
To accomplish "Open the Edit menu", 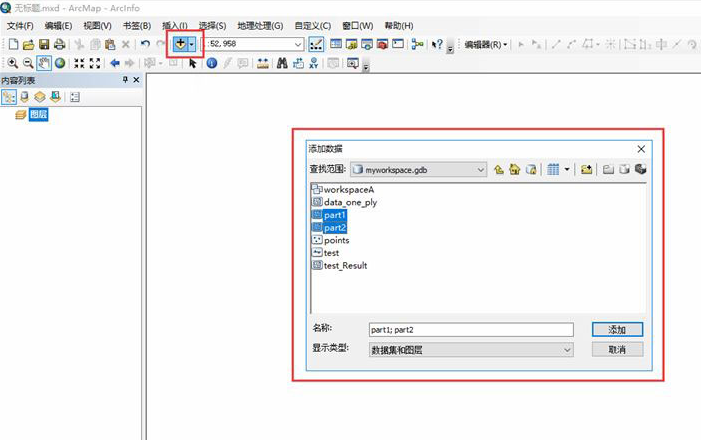I will (x=59, y=26).
